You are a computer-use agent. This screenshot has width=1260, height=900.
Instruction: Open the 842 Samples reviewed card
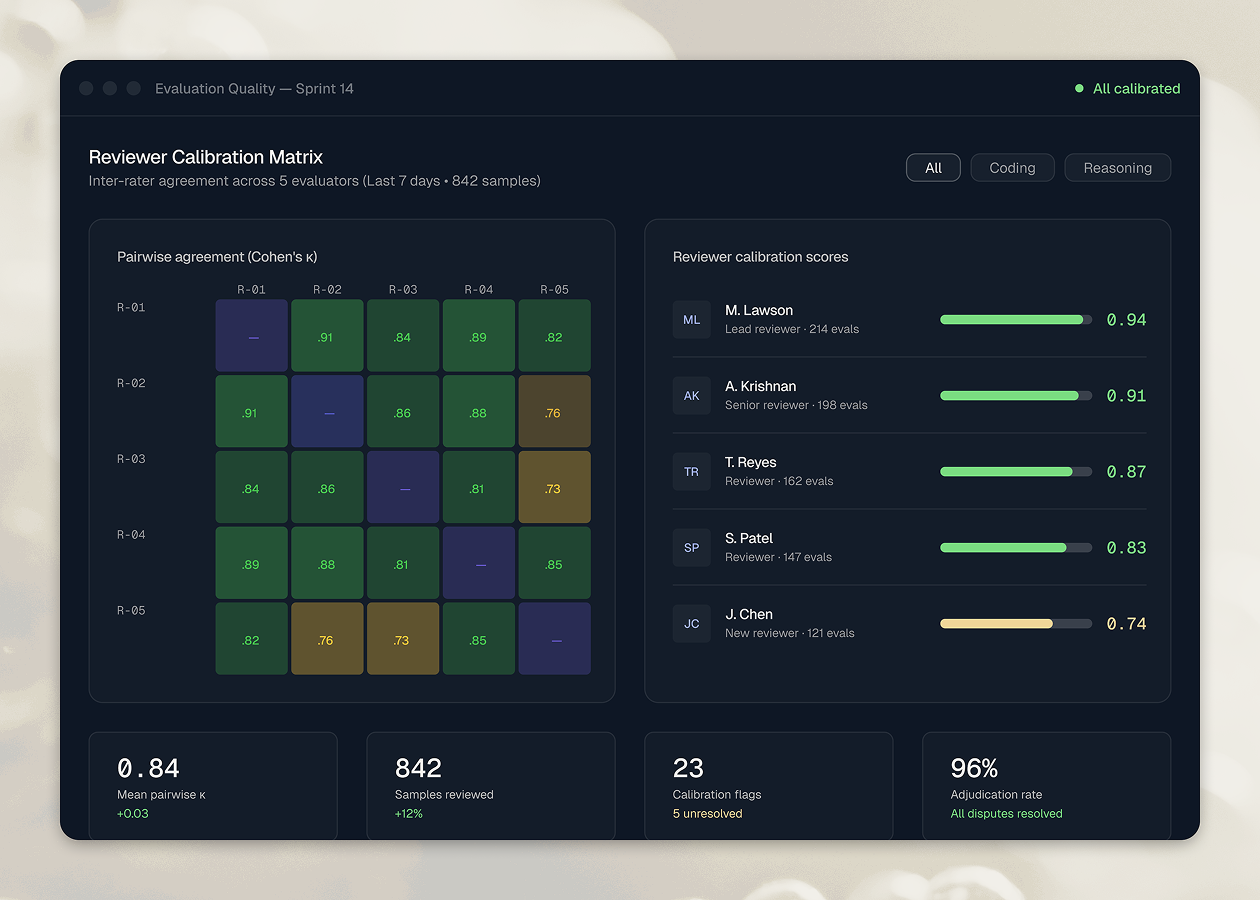tap(491, 786)
